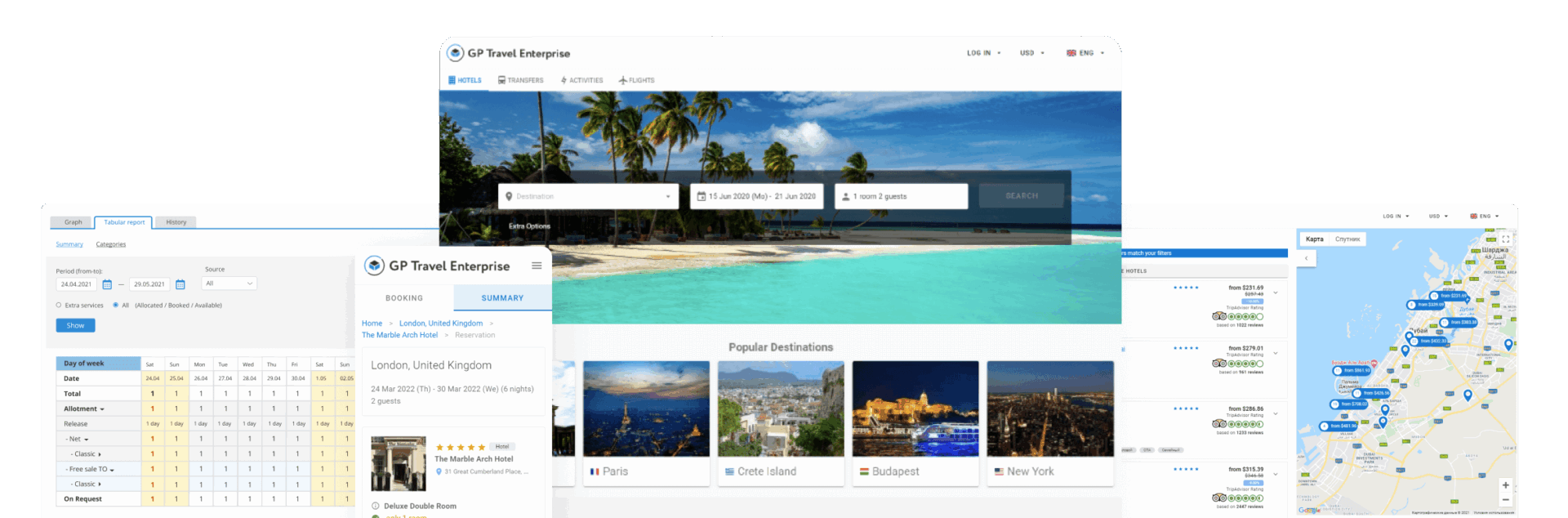Click the GP logo in mobile booking view

(374, 266)
